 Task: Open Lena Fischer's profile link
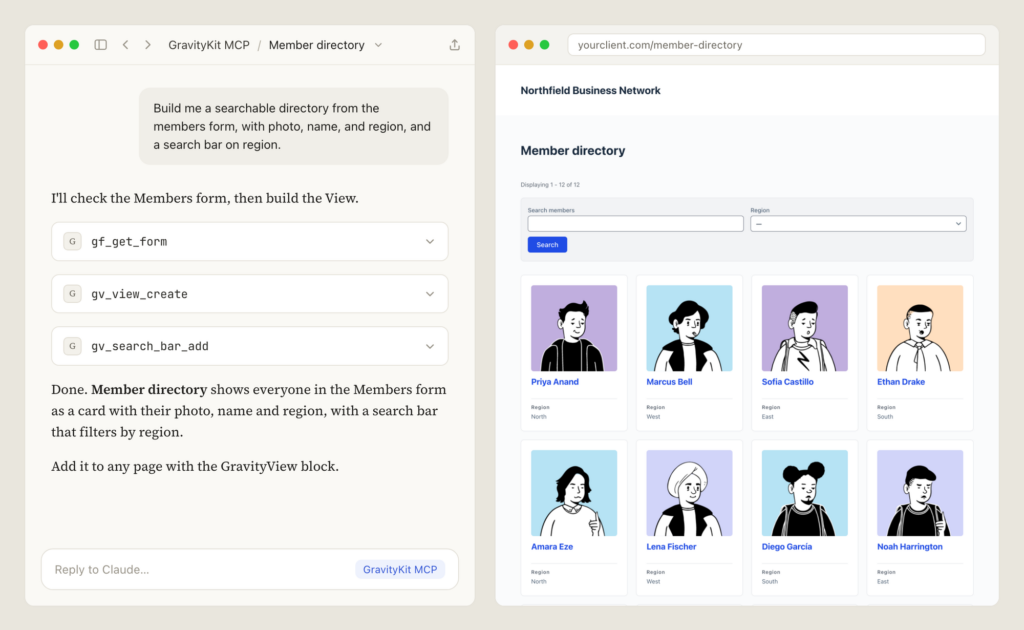click(x=671, y=546)
